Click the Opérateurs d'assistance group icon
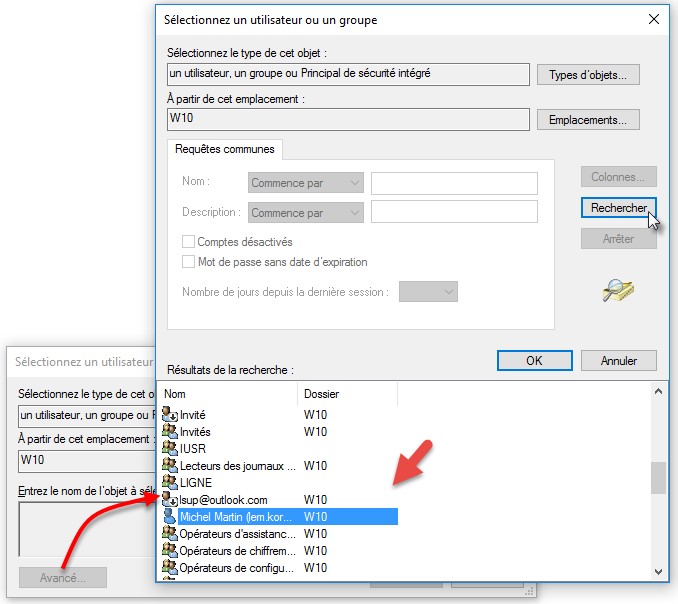This screenshot has width=678, height=604. pos(170,534)
